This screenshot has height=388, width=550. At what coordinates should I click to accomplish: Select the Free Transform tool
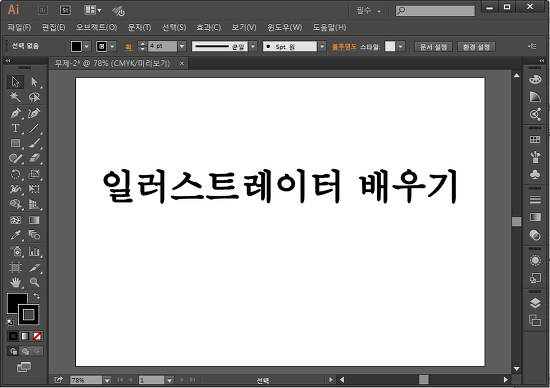coord(34,189)
